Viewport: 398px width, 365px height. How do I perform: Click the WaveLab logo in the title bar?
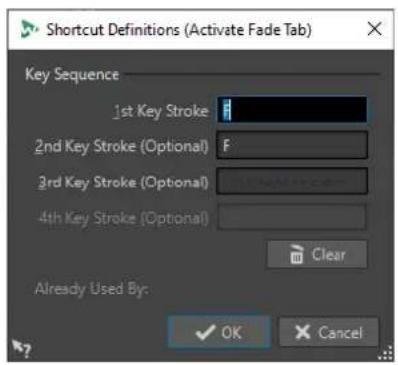(29, 29)
